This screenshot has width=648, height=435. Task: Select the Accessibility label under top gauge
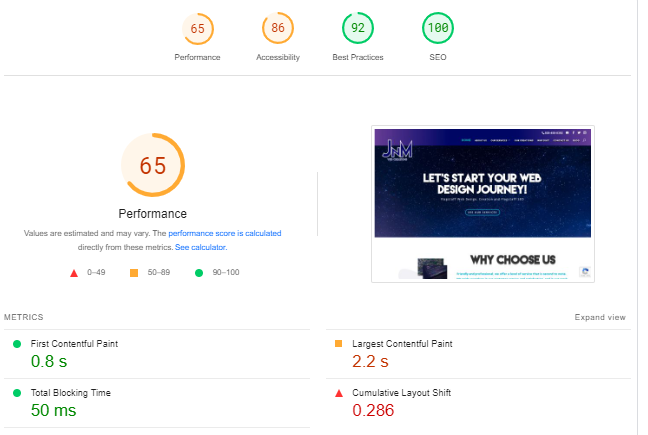pyautogui.click(x=277, y=57)
